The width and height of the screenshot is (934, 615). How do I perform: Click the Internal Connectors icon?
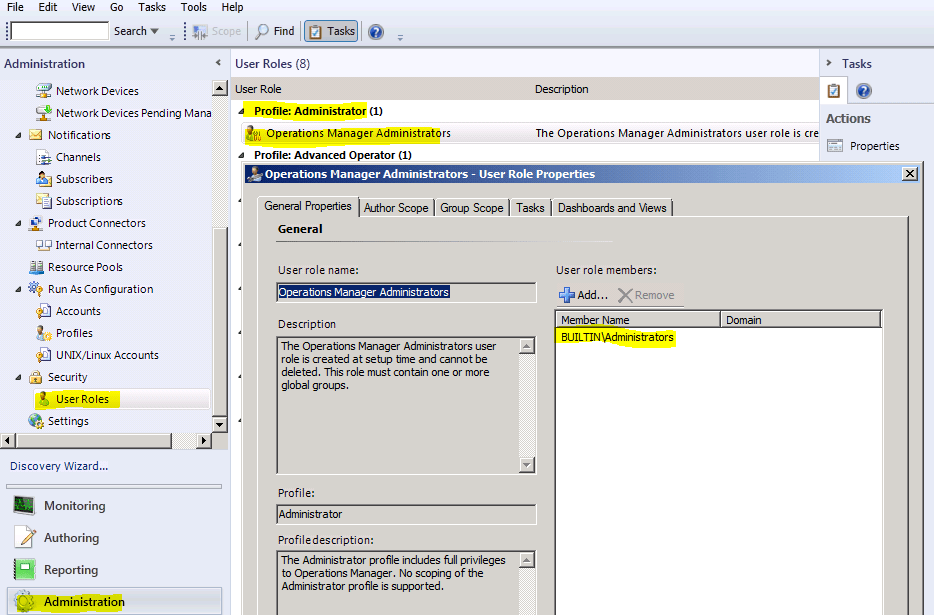[43, 245]
